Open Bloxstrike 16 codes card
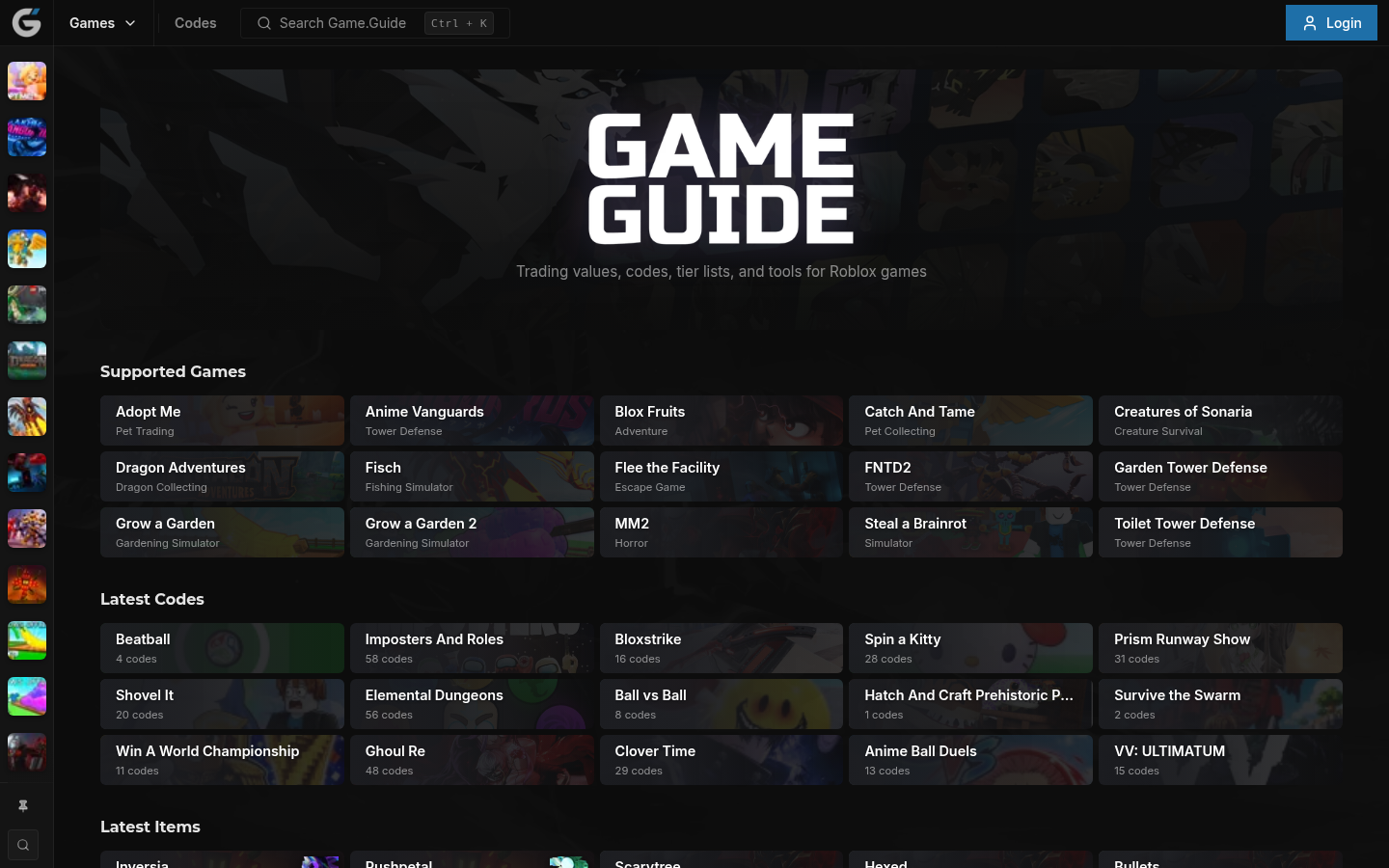 click(722, 648)
